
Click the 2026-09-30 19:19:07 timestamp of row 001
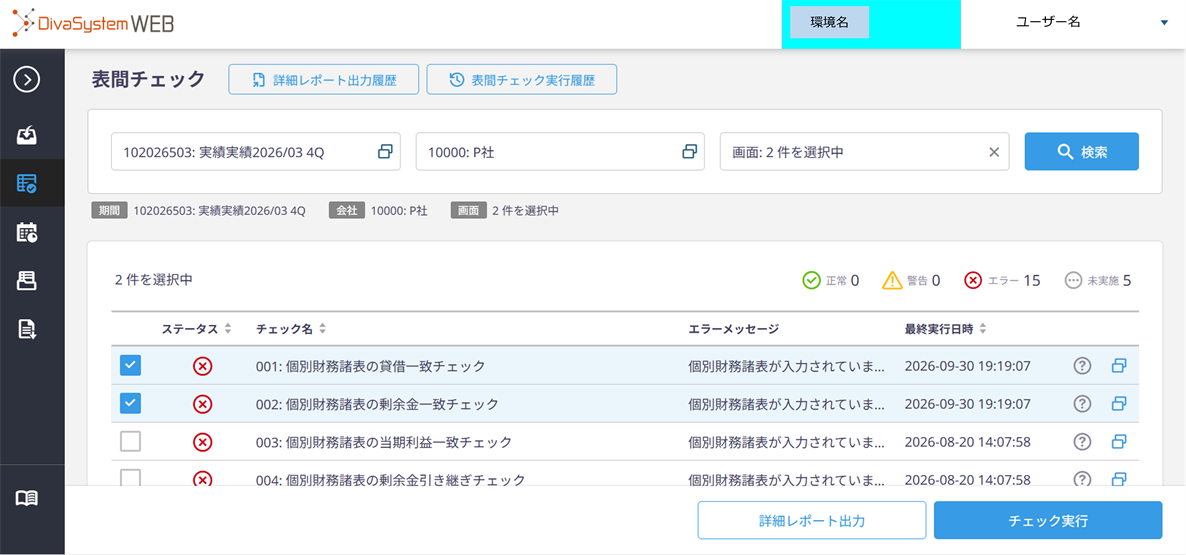click(967, 366)
